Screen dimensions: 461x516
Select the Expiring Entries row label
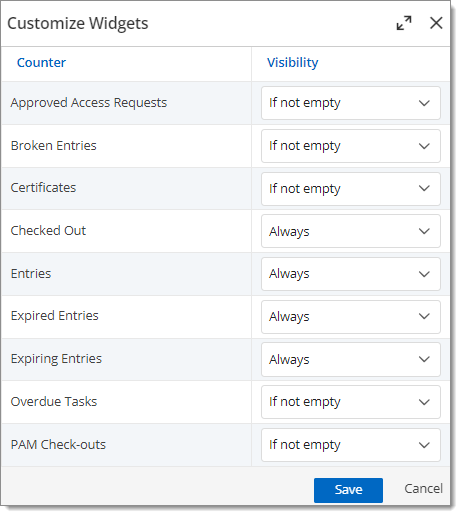[x=56, y=359]
